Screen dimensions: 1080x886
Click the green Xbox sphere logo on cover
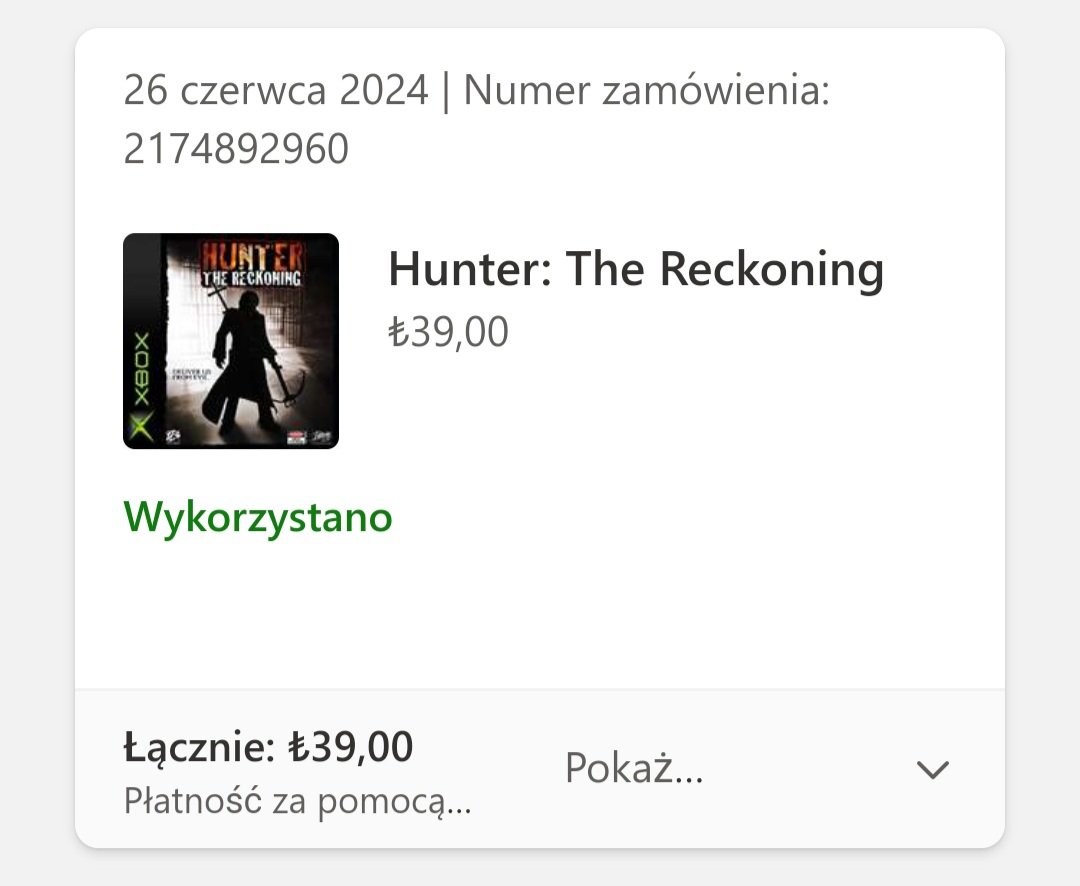[x=142, y=426]
